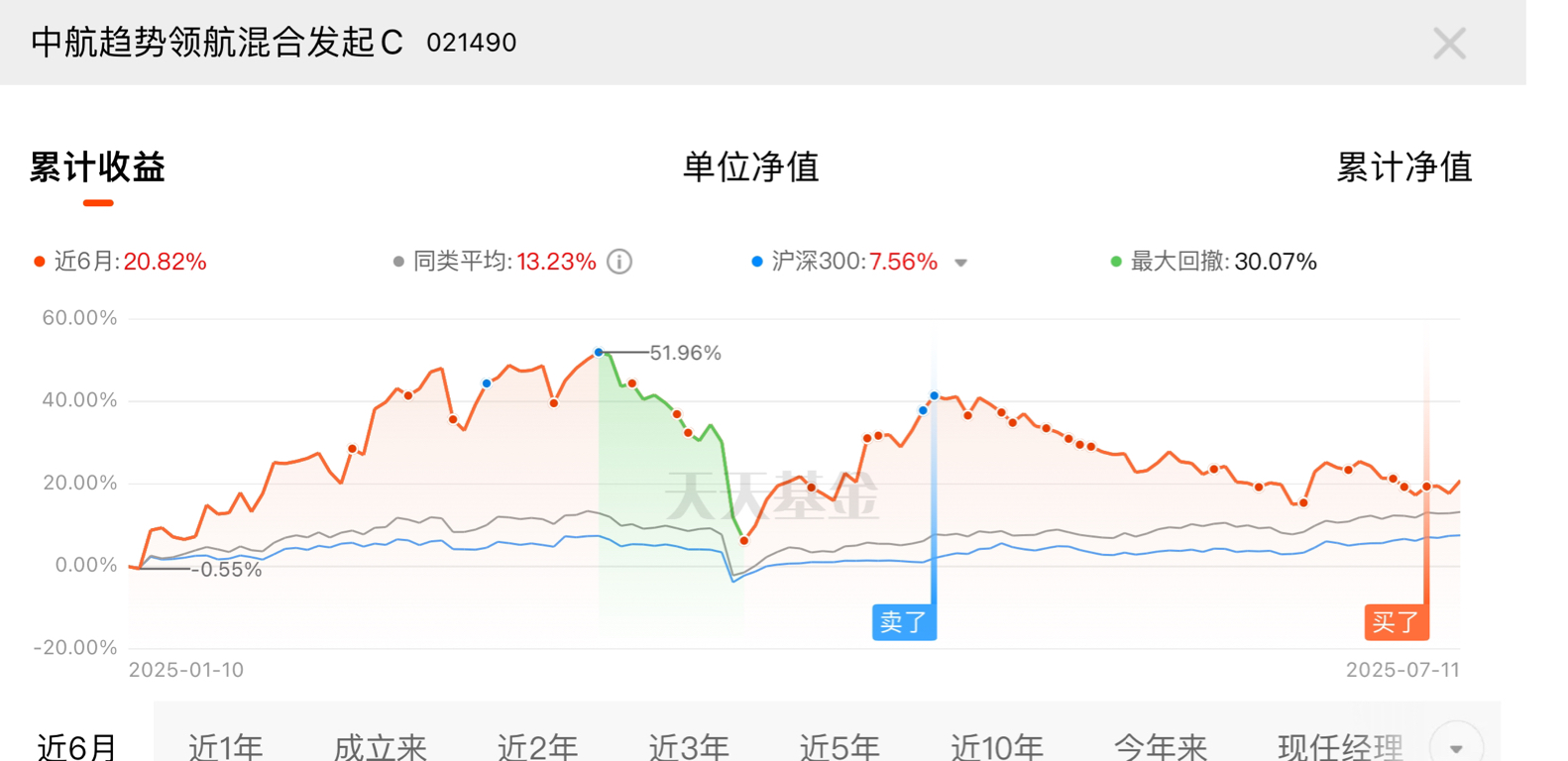The height and width of the screenshot is (761, 1568).
Task: Select the 近1年 time range
Action: pyautogui.click(x=226, y=746)
